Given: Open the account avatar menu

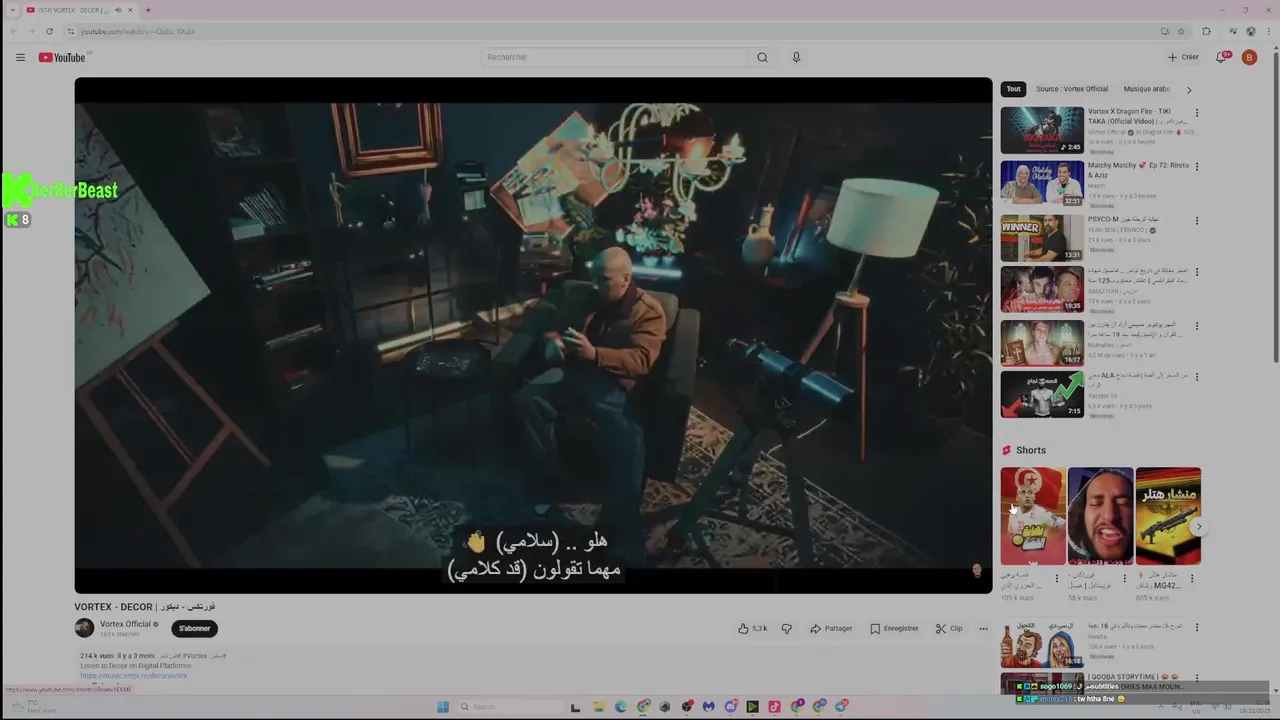Looking at the screenshot, I should point(1249,57).
